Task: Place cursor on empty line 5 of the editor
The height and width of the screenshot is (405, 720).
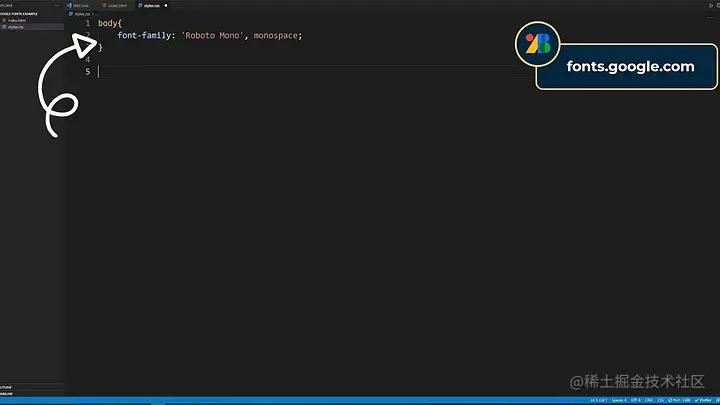Action: click(312, 72)
